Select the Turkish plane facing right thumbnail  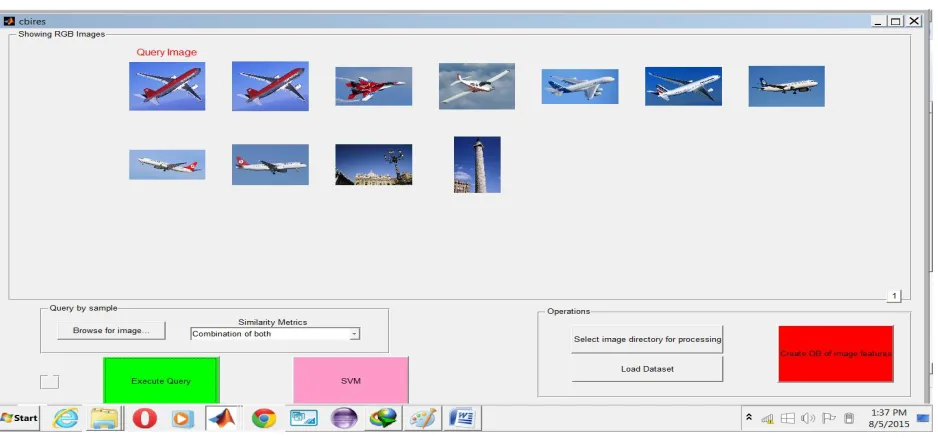tap(270, 165)
